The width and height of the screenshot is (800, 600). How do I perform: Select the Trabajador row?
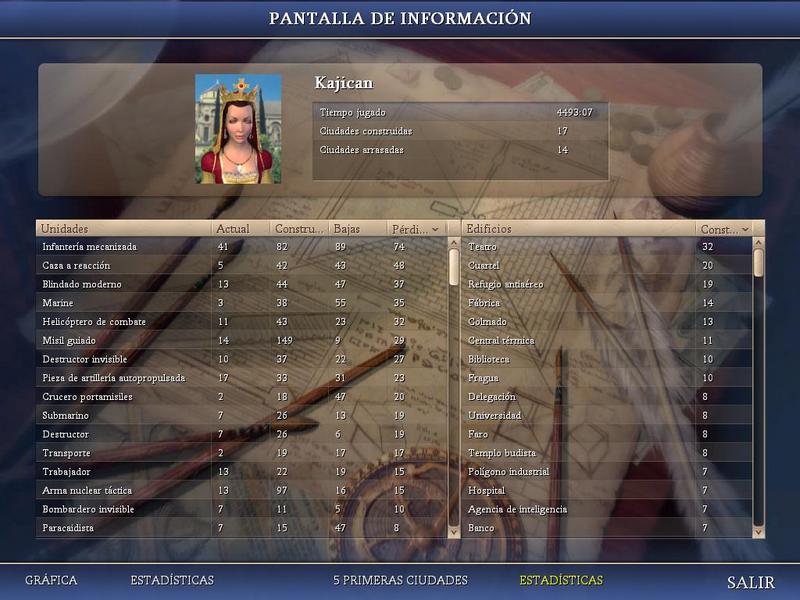click(242, 471)
